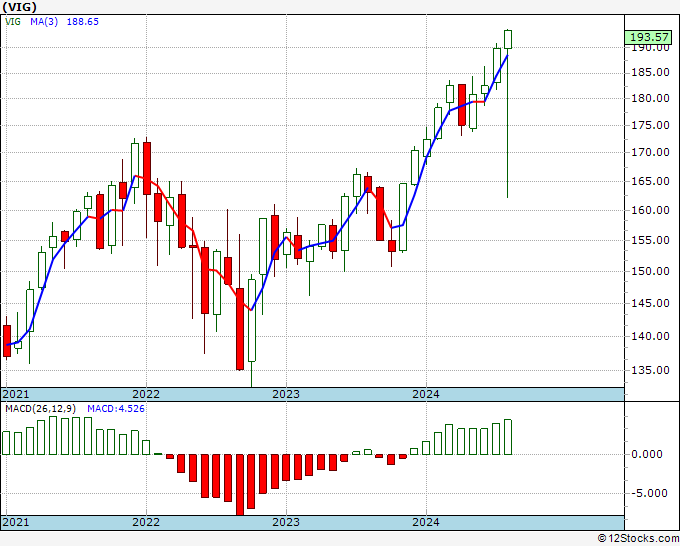Click the 170.00 price axis label
Screen dimensions: 680x546
pyautogui.click(x=651, y=152)
